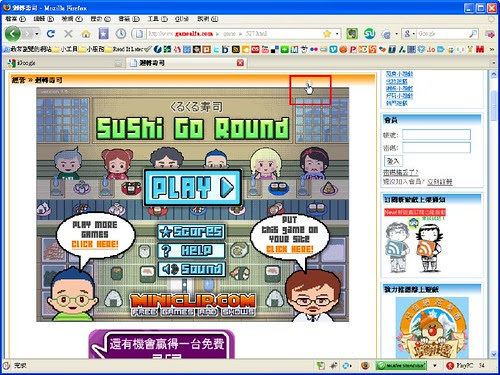The image size is (500, 375).
Task: Click the blue IE-style 'e' toolbar icon
Action: pyautogui.click(x=386, y=34)
